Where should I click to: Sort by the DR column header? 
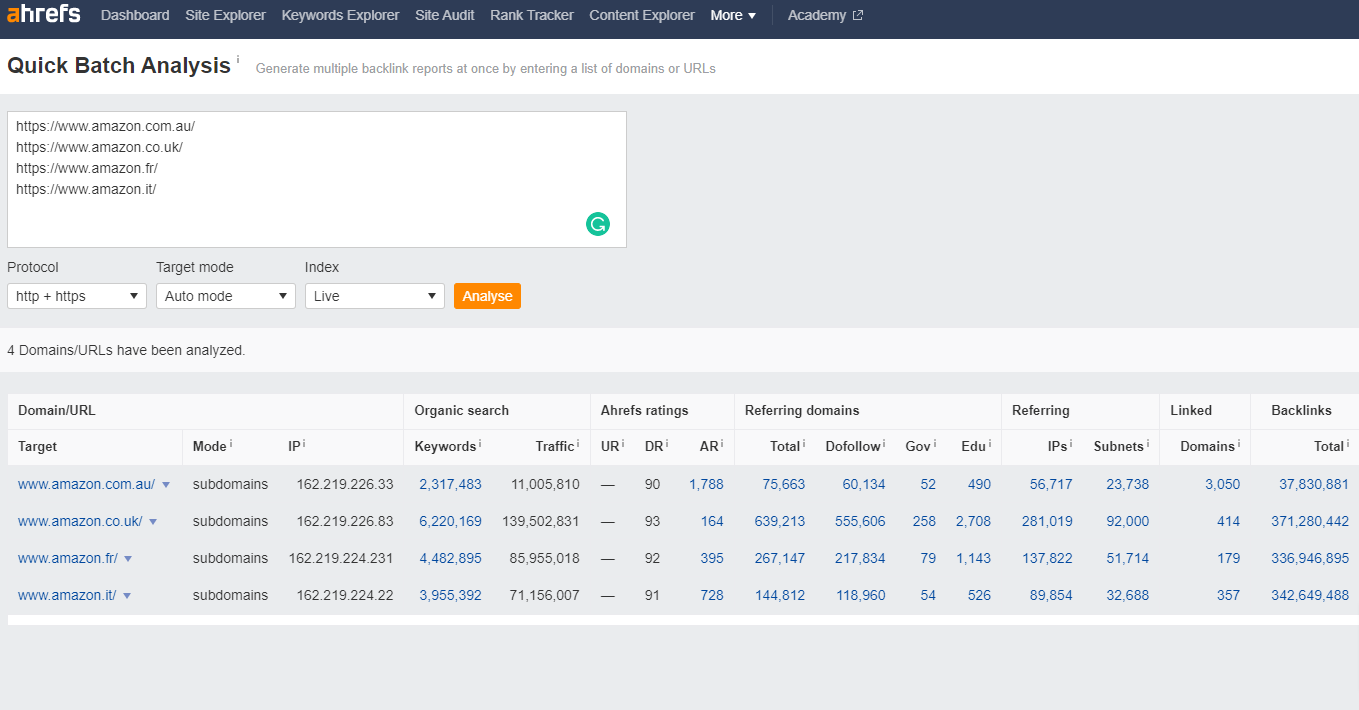pos(654,446)
